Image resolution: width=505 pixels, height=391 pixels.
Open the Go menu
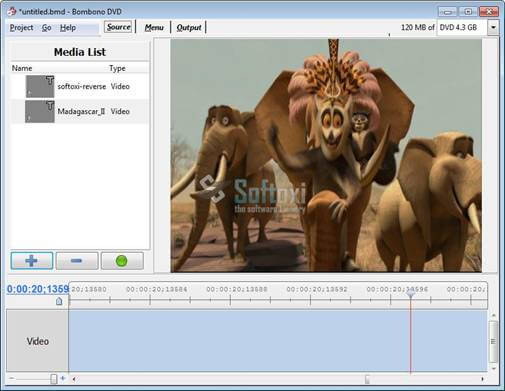(46, 28)
